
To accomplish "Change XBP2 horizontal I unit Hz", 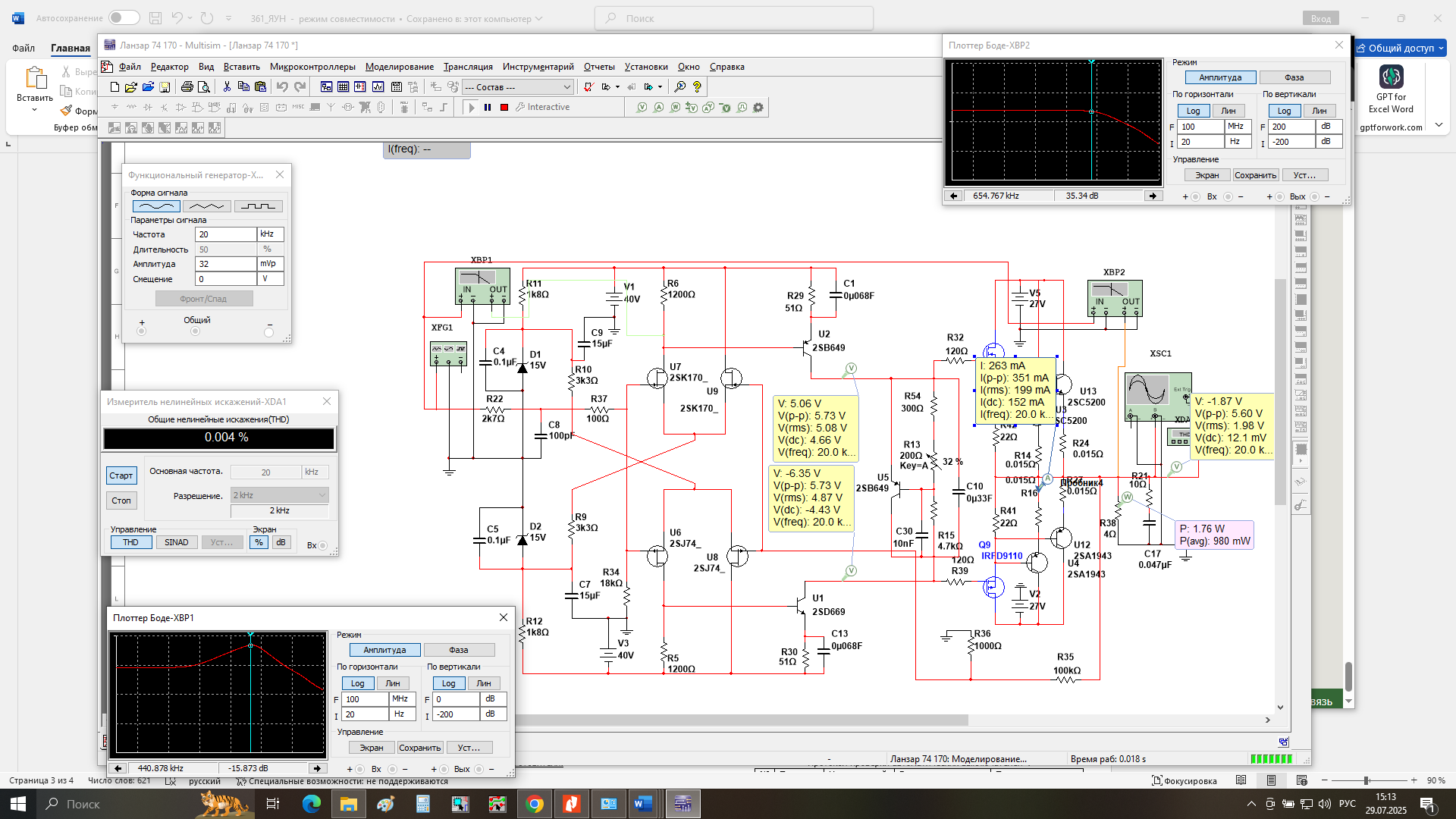I will click(1238, 142).
